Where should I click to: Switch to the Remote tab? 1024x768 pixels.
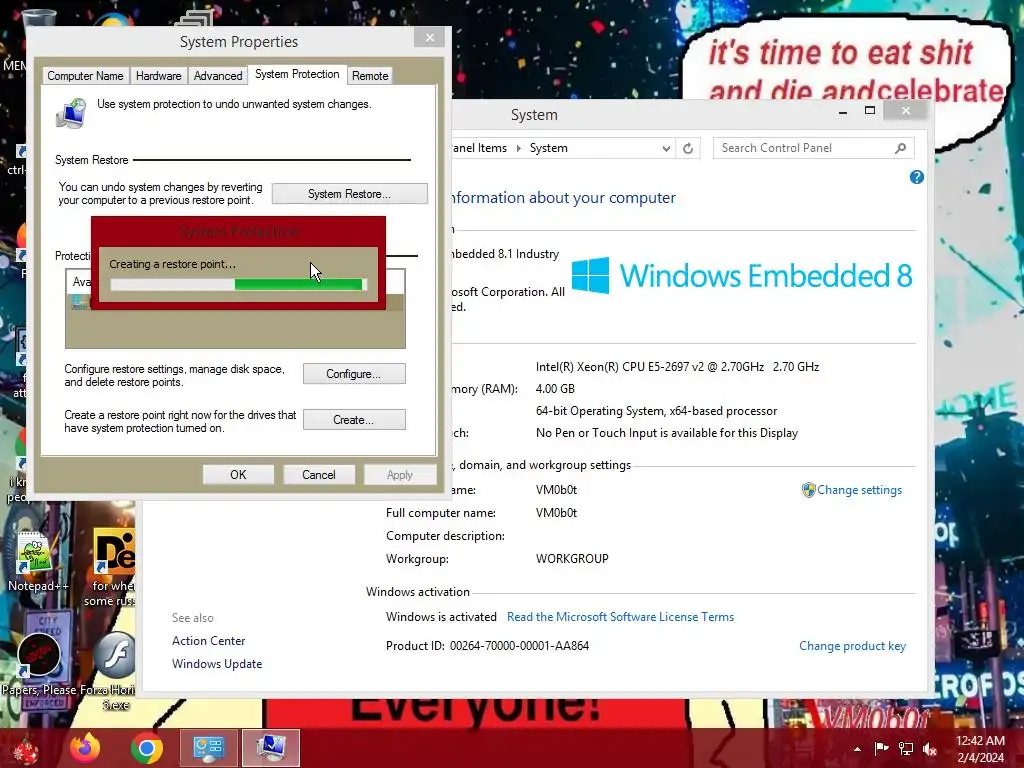(x=370, y=76)
